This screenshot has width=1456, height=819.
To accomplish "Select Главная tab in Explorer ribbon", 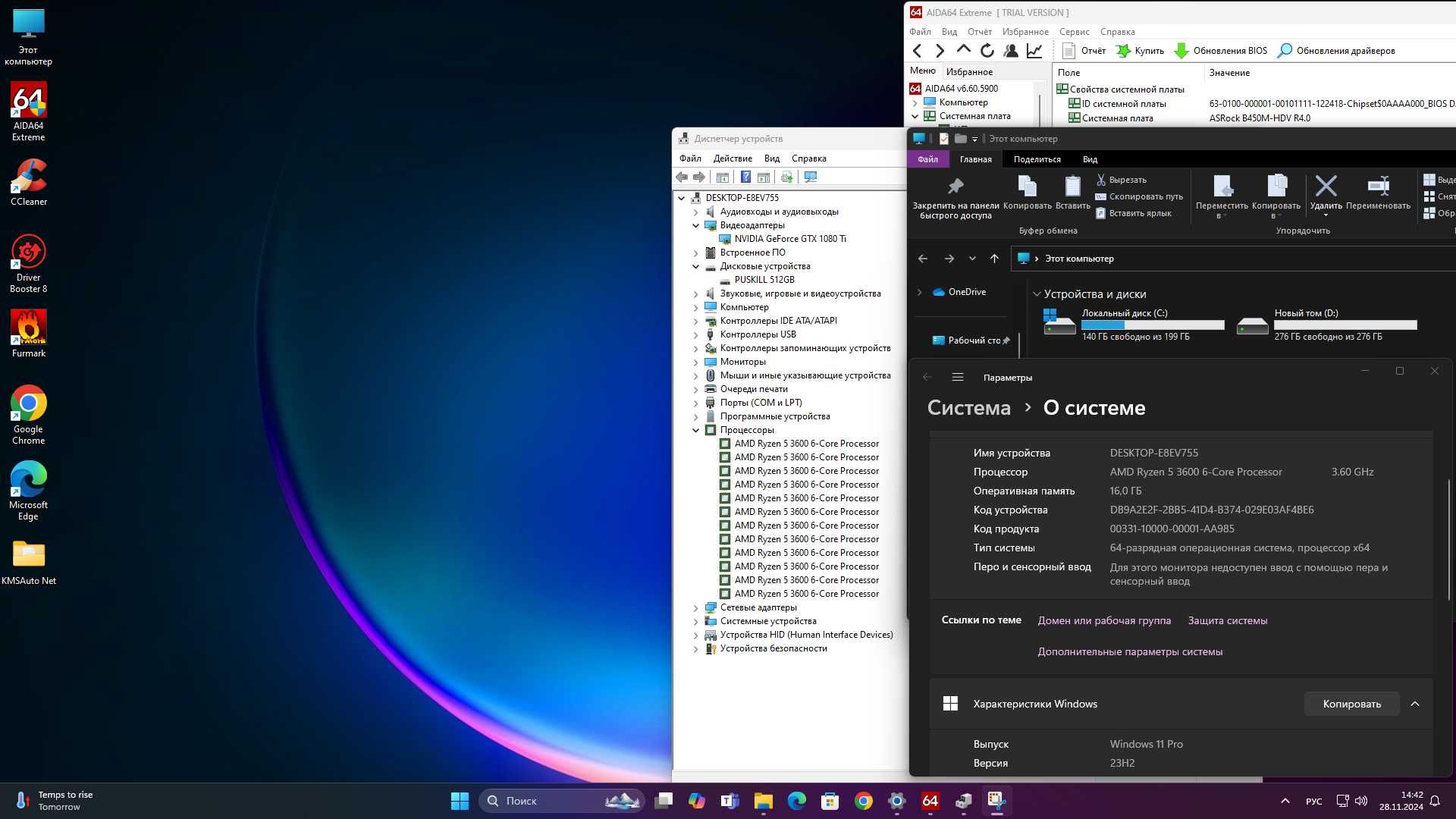I will [x=975, y=159].
